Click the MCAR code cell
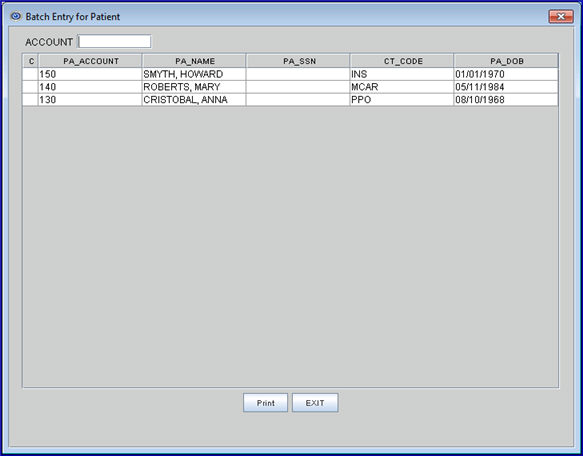The width and height of the screenshot is (583, 456). [402, 87]
